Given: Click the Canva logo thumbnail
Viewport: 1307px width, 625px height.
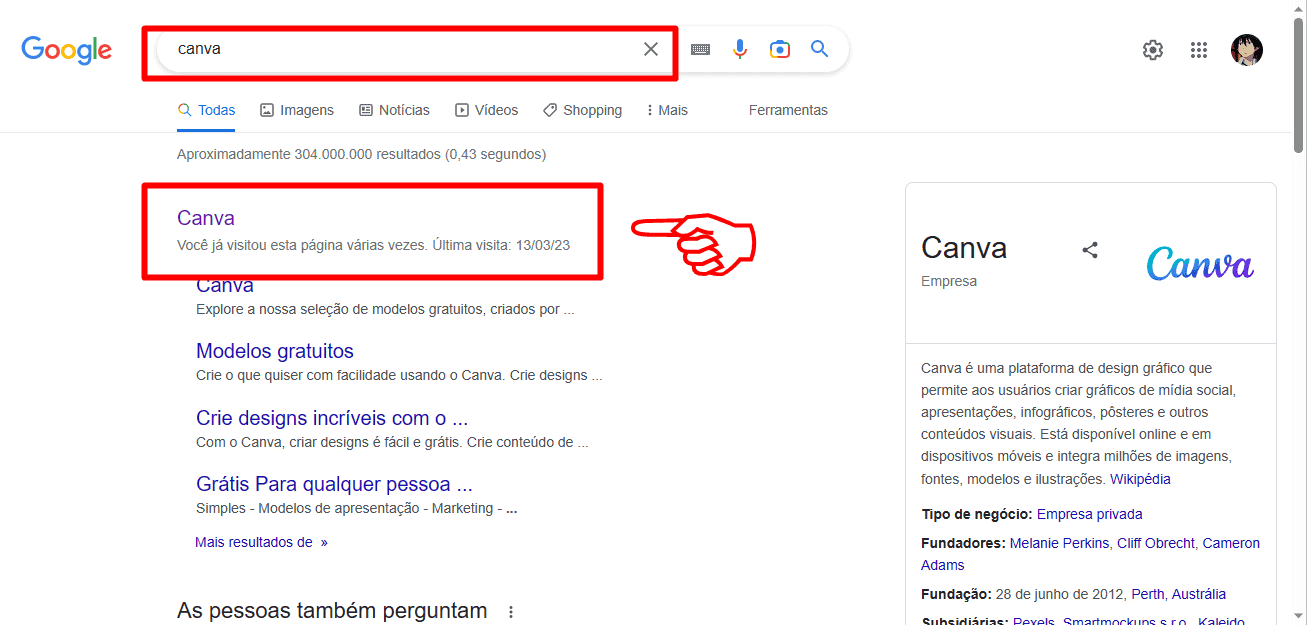Looking at the screenshot, I should [x=1200, y=264].
